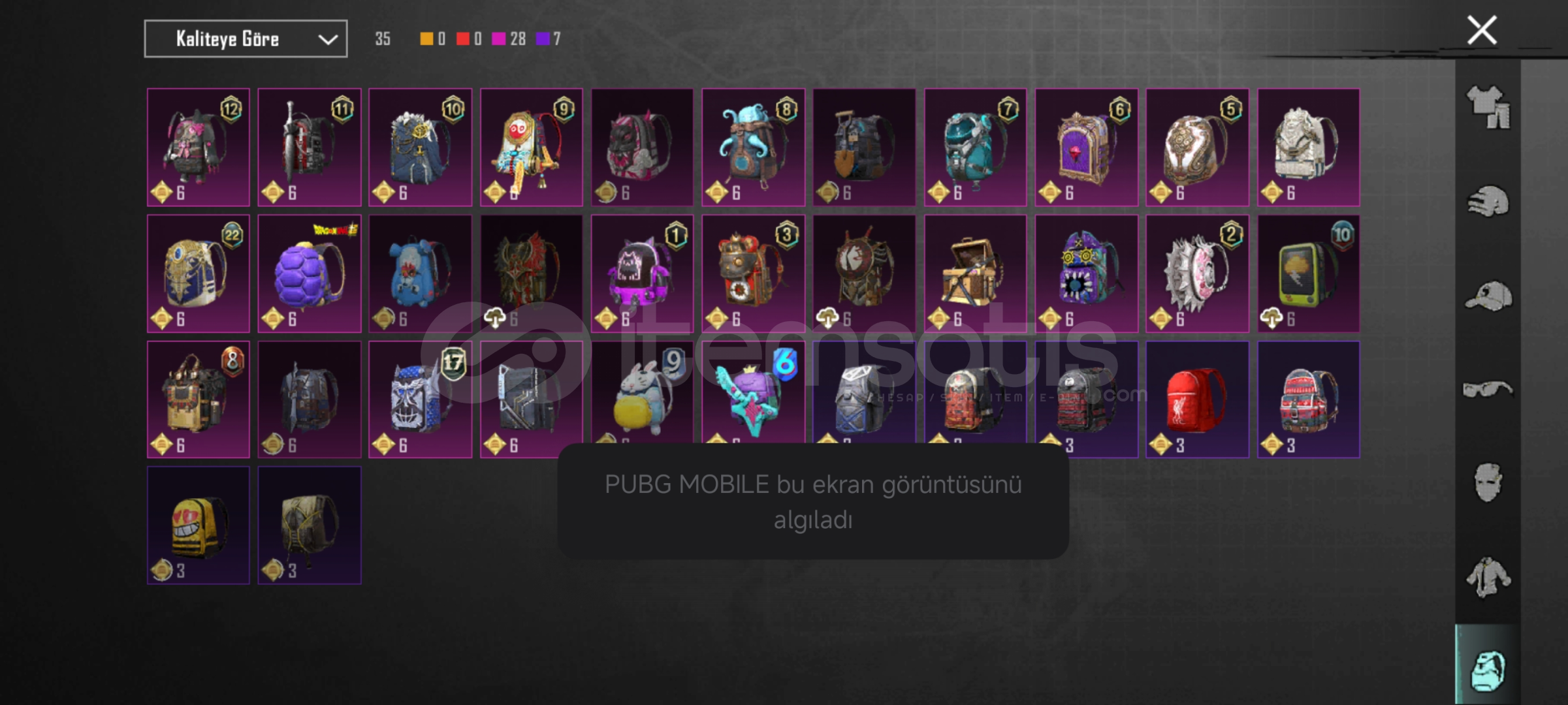Filter by pink quality showing 28
This screenshot has height=705, width=1568.
[x=509, y=39]
